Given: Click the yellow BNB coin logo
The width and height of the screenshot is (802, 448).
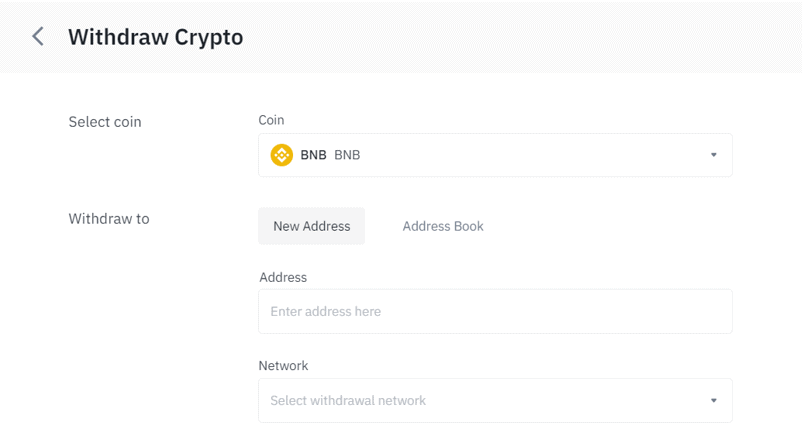Looking at the screenshot, I should [281, 155].
